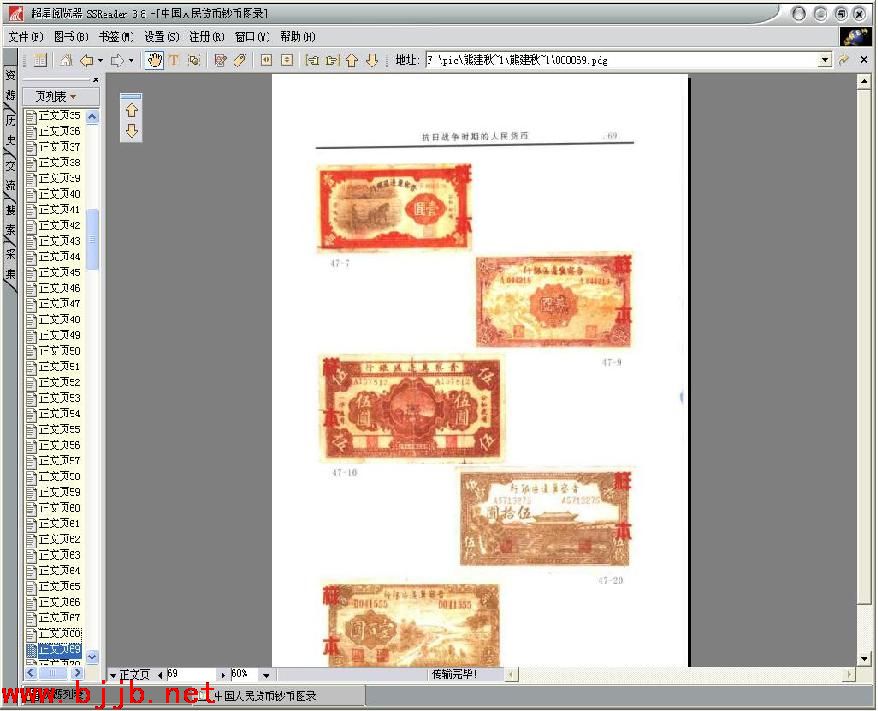The image size is (878, 711).
Task: Open the zoom percentage dropdown arrow
Action: pyautogui.click(x=266, y=675)
